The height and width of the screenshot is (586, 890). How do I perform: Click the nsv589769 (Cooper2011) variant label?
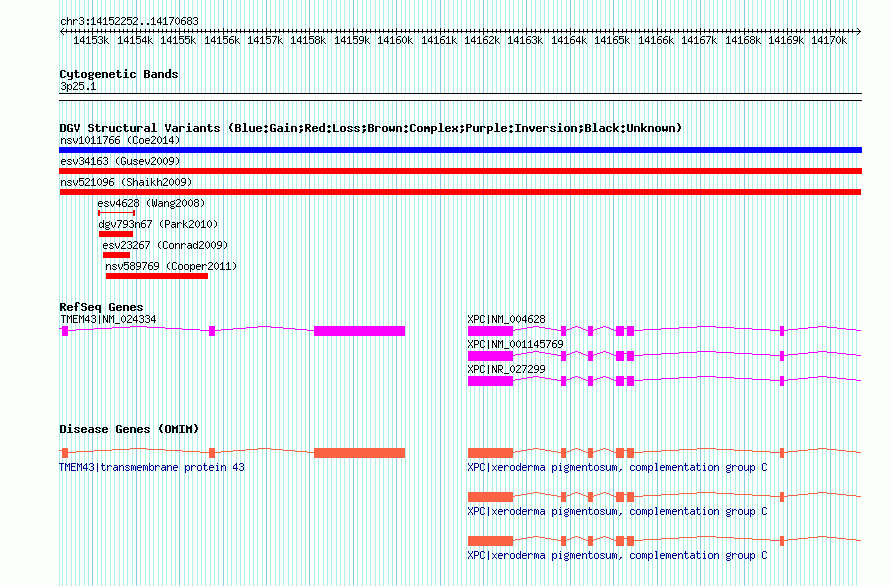(x=171, y=266)
